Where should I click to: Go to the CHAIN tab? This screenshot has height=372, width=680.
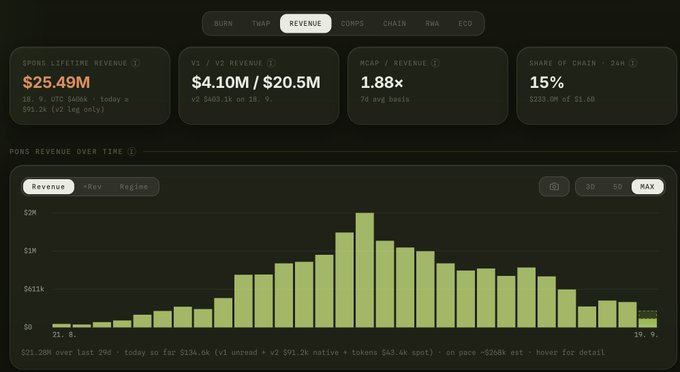[x=395, y=23]
